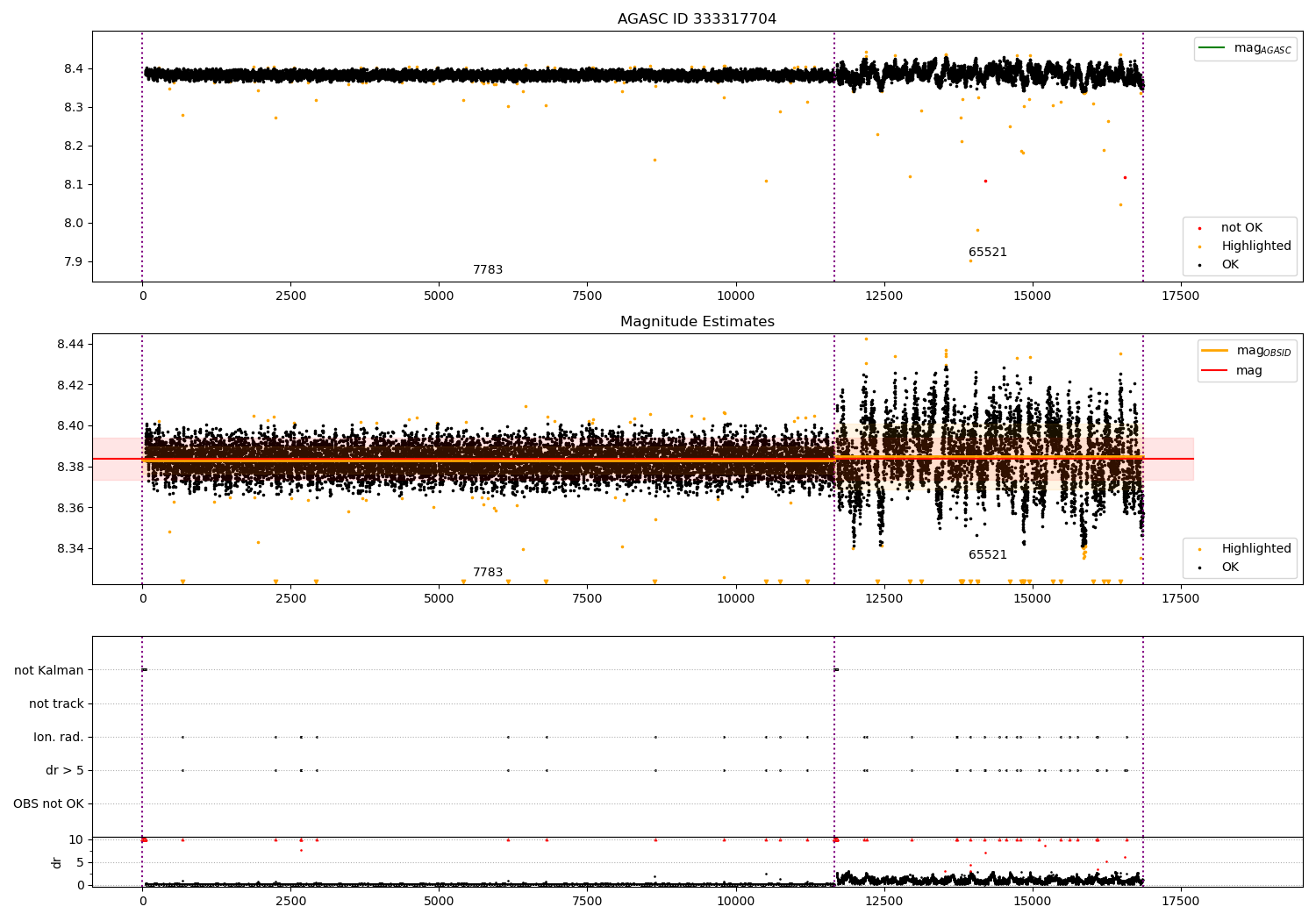Click the "not track" row label
Screen dimensions: 1316x921
tap(56, 704)
